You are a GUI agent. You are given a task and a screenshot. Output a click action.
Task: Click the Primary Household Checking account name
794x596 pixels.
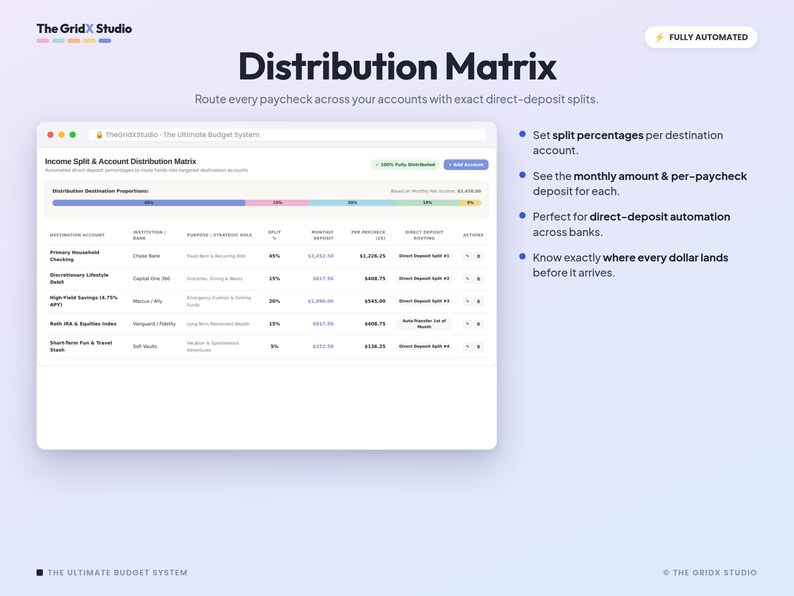[x=74, y=256]
